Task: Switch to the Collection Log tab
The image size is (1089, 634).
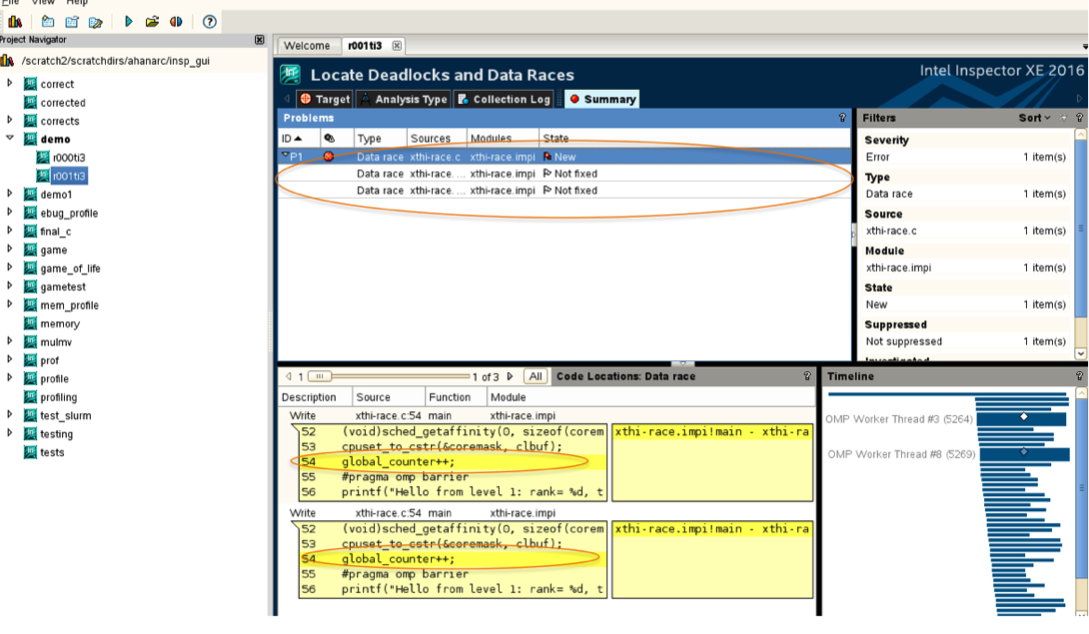Action: [504, 98]
